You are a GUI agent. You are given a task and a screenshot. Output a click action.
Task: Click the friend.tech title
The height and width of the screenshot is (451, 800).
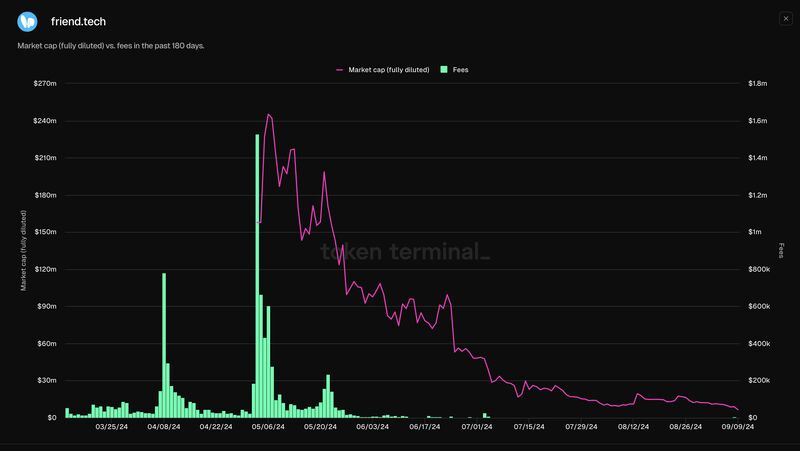pyautogui.click(x=79, y=21)
